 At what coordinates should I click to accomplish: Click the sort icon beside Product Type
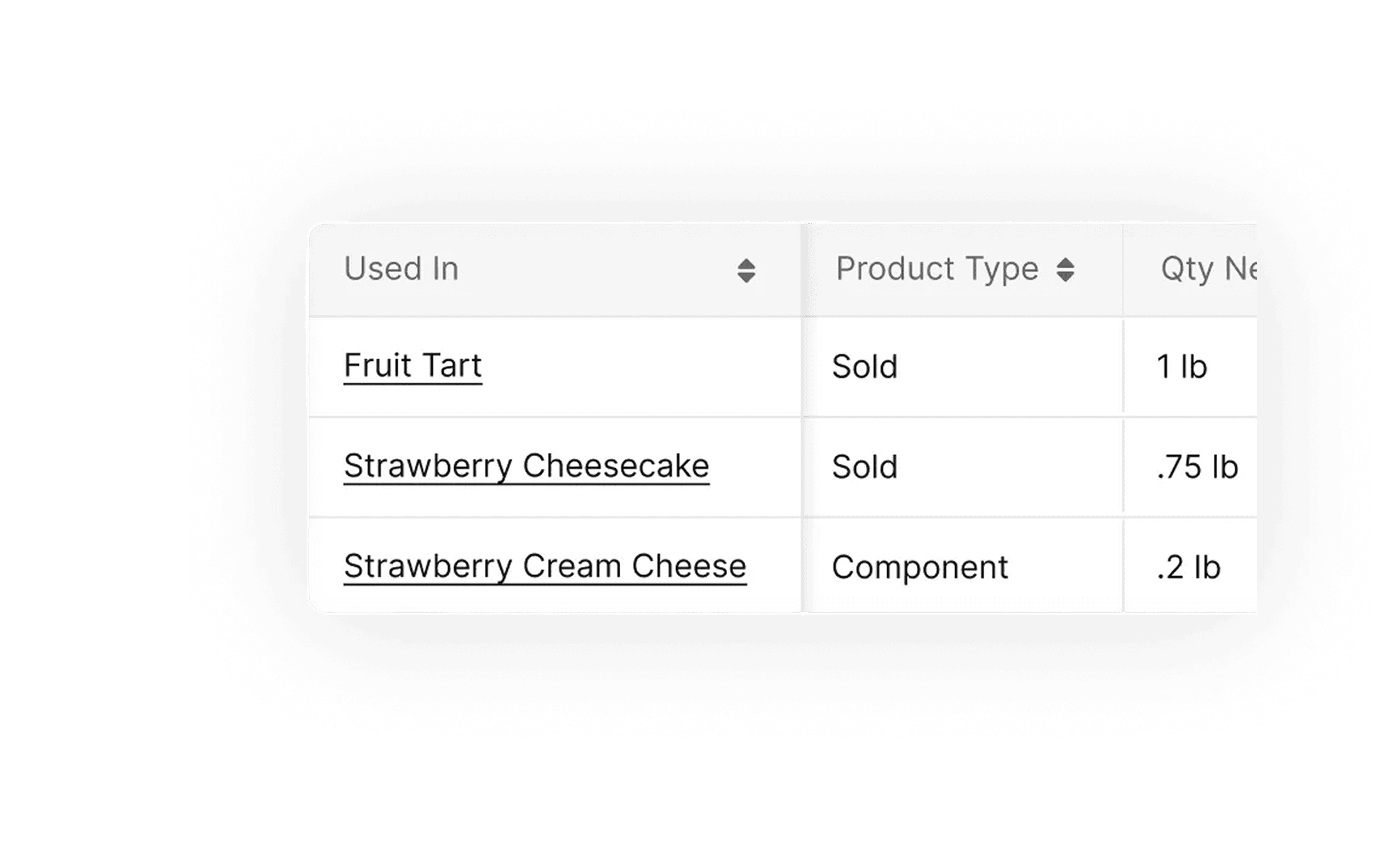click(x=1064, y=269)
